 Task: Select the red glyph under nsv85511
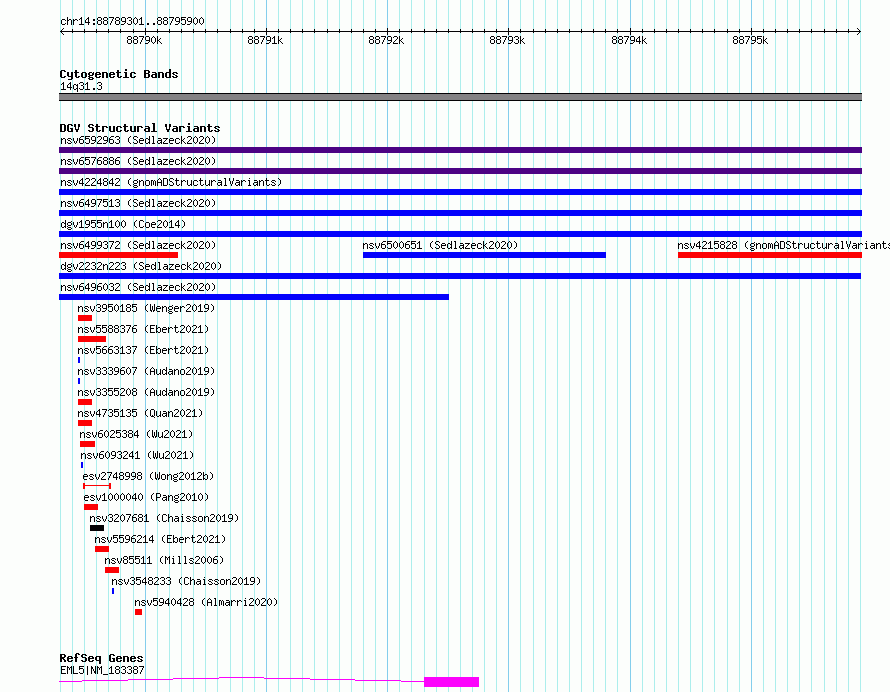pos(112,570)
